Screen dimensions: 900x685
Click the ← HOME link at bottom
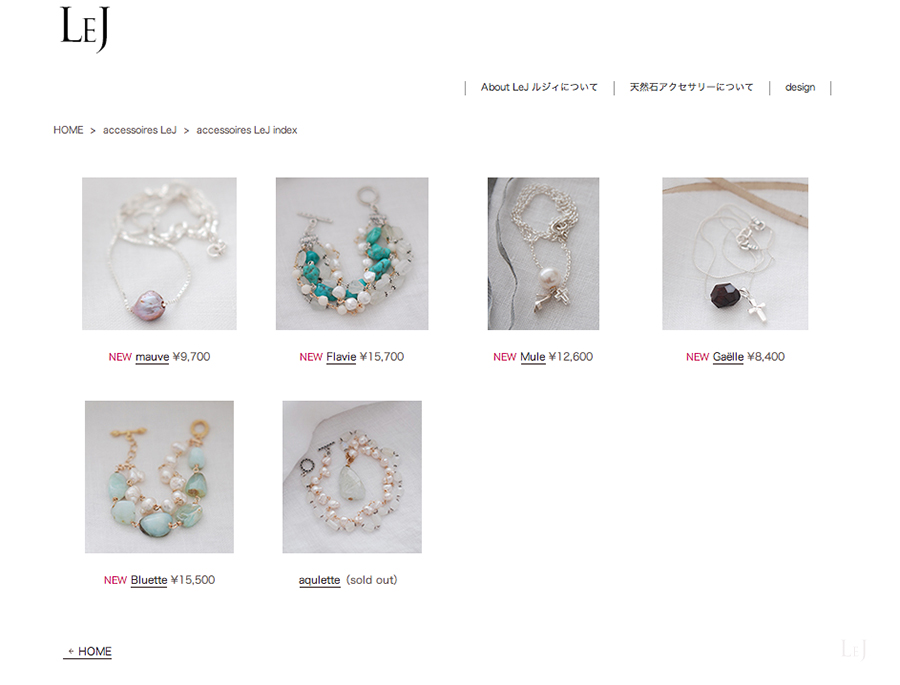(88, 652)
